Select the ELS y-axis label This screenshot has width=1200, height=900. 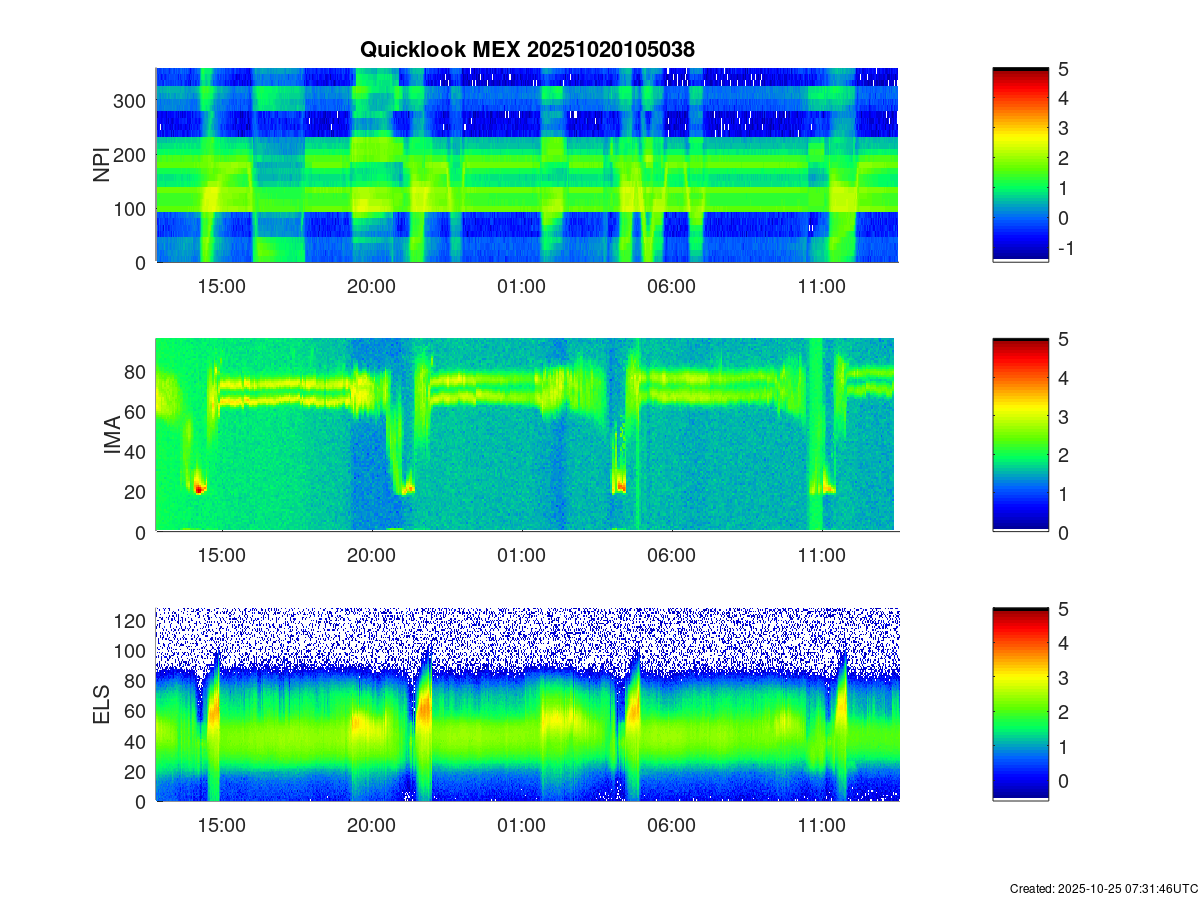[101, 705]
